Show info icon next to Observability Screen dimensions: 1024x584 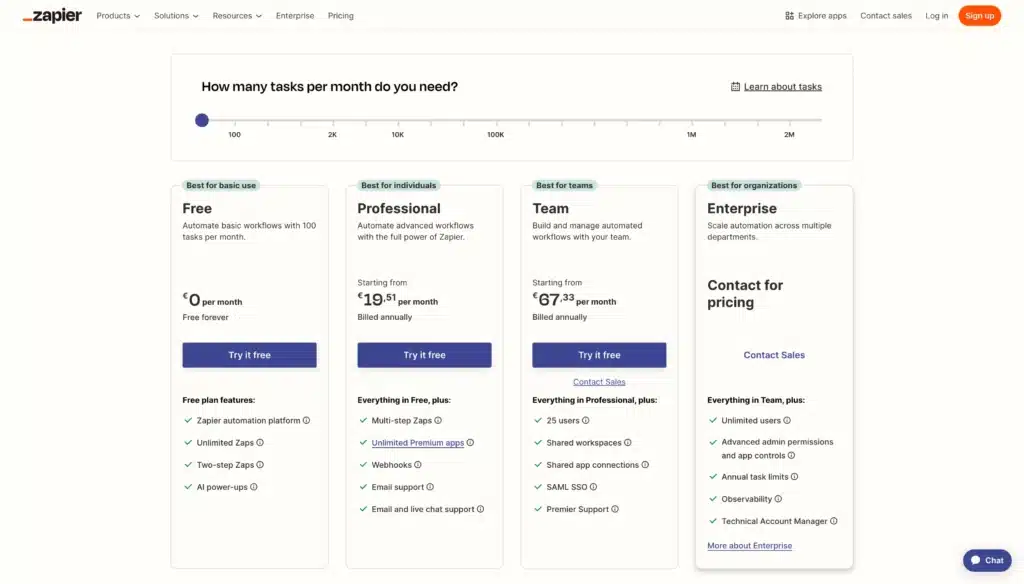(x=778, y=499)
